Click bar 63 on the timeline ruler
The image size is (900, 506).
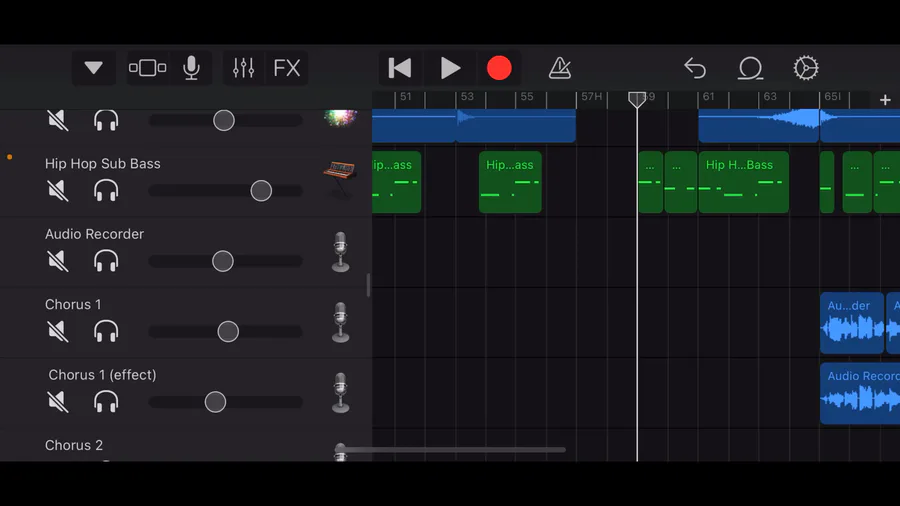click(770, 97)
